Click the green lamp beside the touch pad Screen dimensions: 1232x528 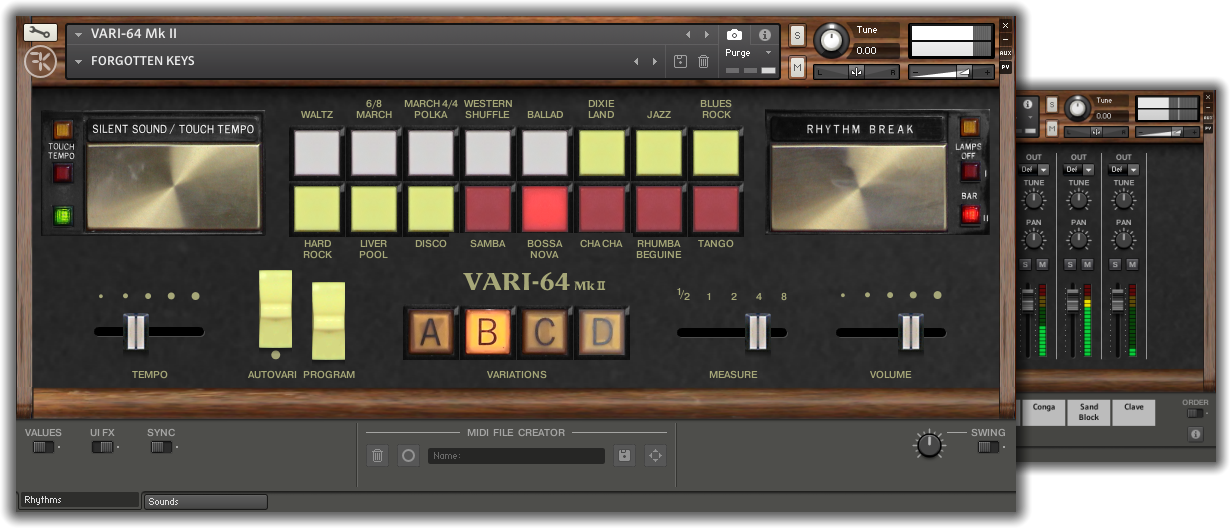pyautogui.click(x=62, y=214)
